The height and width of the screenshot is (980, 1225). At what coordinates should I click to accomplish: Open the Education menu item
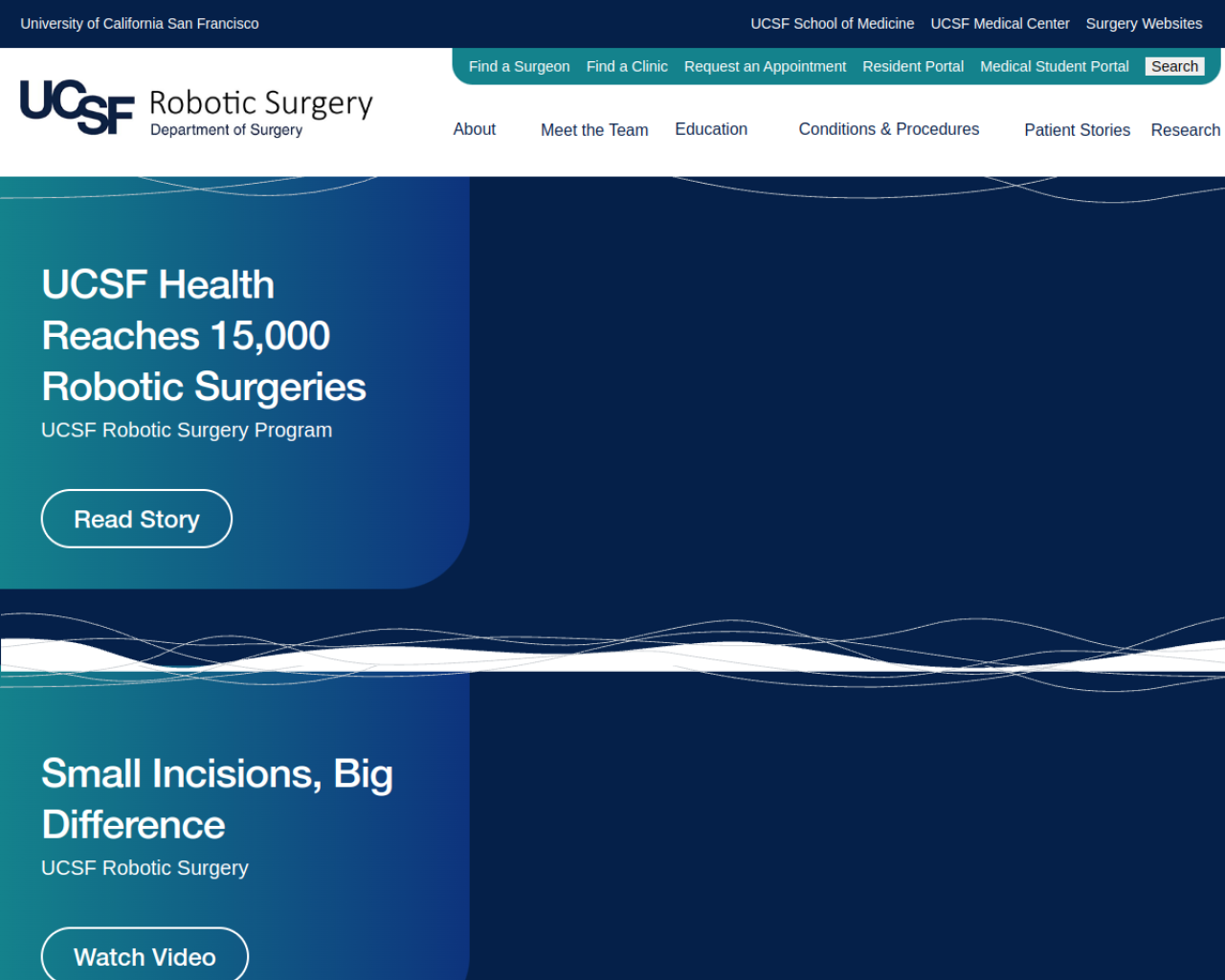click(711, 129)
